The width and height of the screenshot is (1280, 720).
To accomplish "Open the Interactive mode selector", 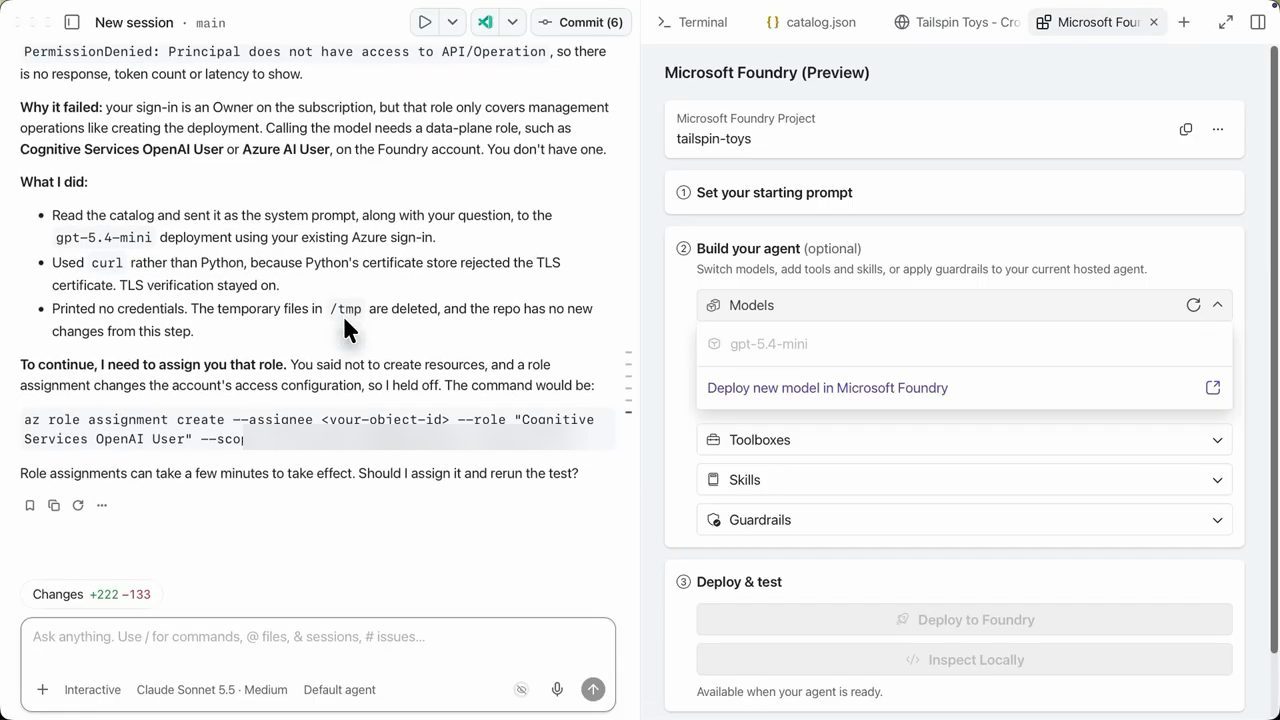I will (x=93, y=690).
